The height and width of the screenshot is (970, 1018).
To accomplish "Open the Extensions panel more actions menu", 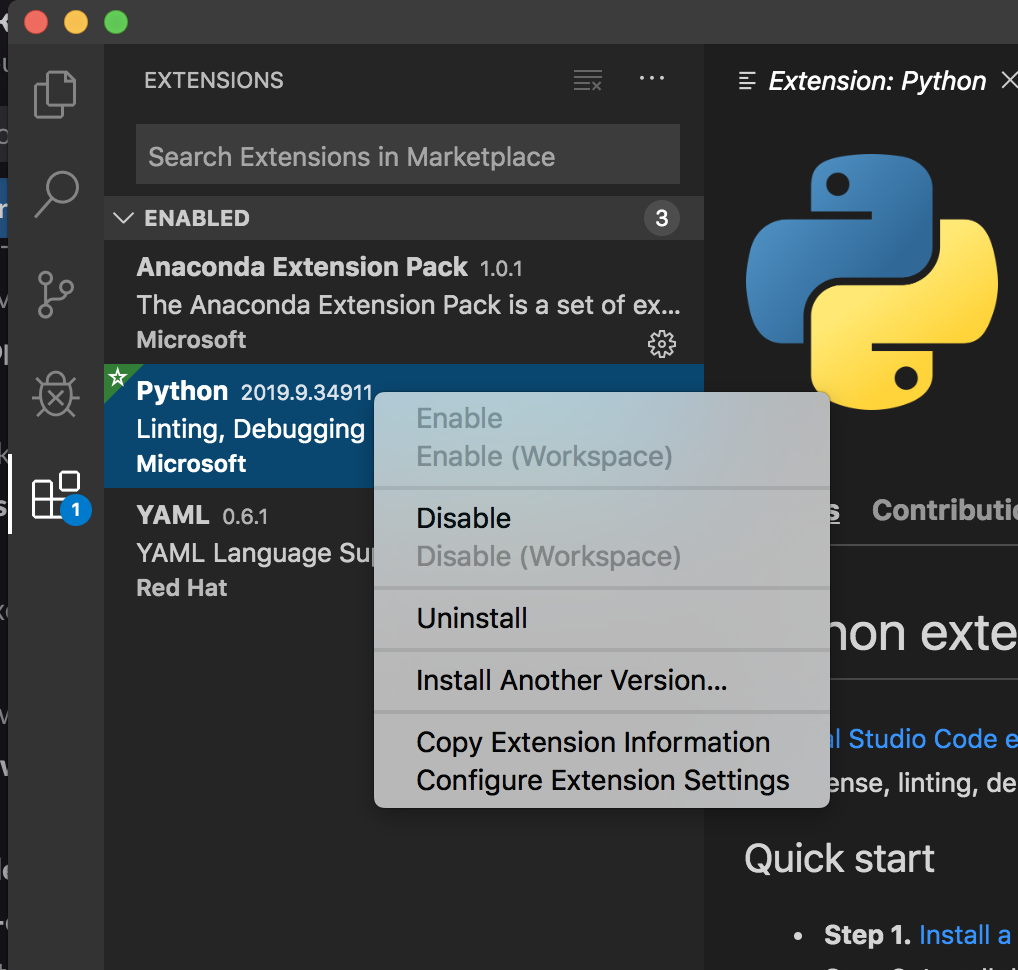I will point(652,80).
